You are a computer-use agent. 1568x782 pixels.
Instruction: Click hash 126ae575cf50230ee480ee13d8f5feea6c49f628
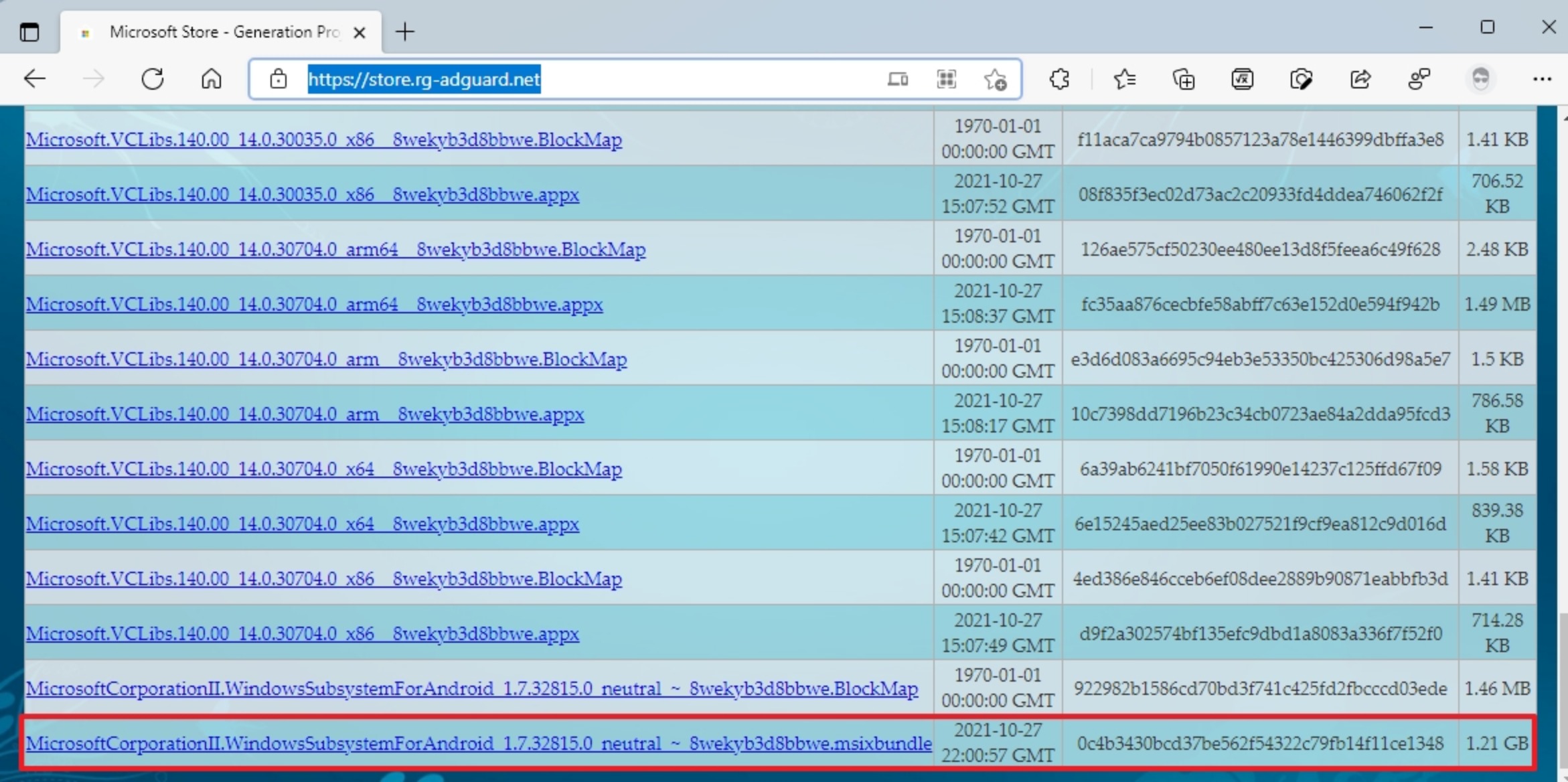pyautogui.click(x=1260, y=249)
